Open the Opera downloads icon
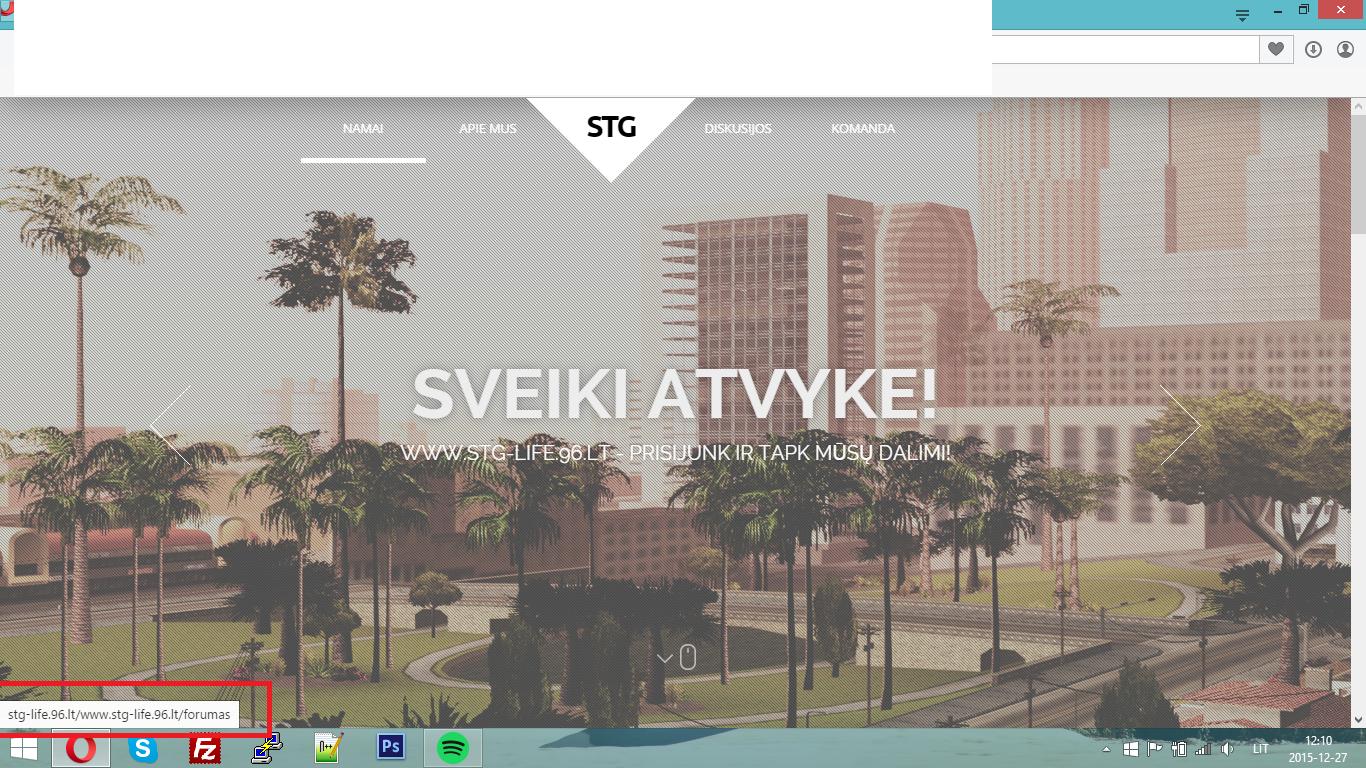Viewport: 1366px width, 768px height. coord(1314,49)
